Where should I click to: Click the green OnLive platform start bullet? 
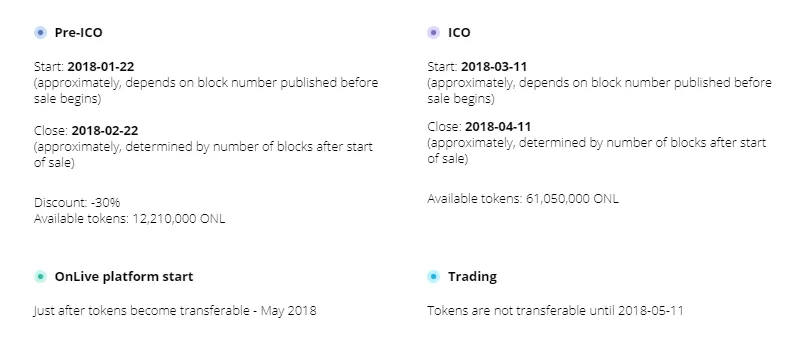click(x=40, y=277)
